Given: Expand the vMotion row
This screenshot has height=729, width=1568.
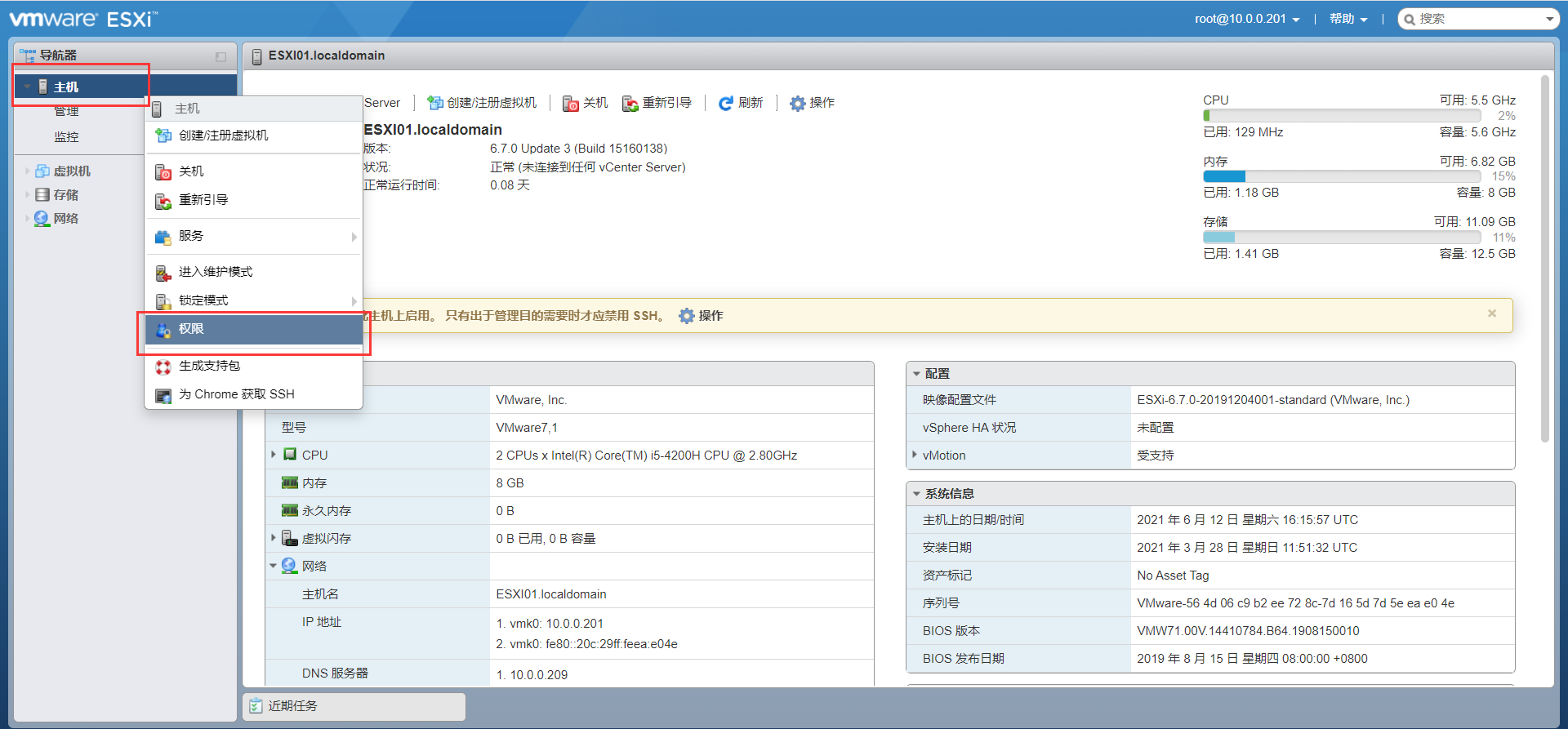Looking at the screenshot, I should pyautogui.click(x=915, y=455).
